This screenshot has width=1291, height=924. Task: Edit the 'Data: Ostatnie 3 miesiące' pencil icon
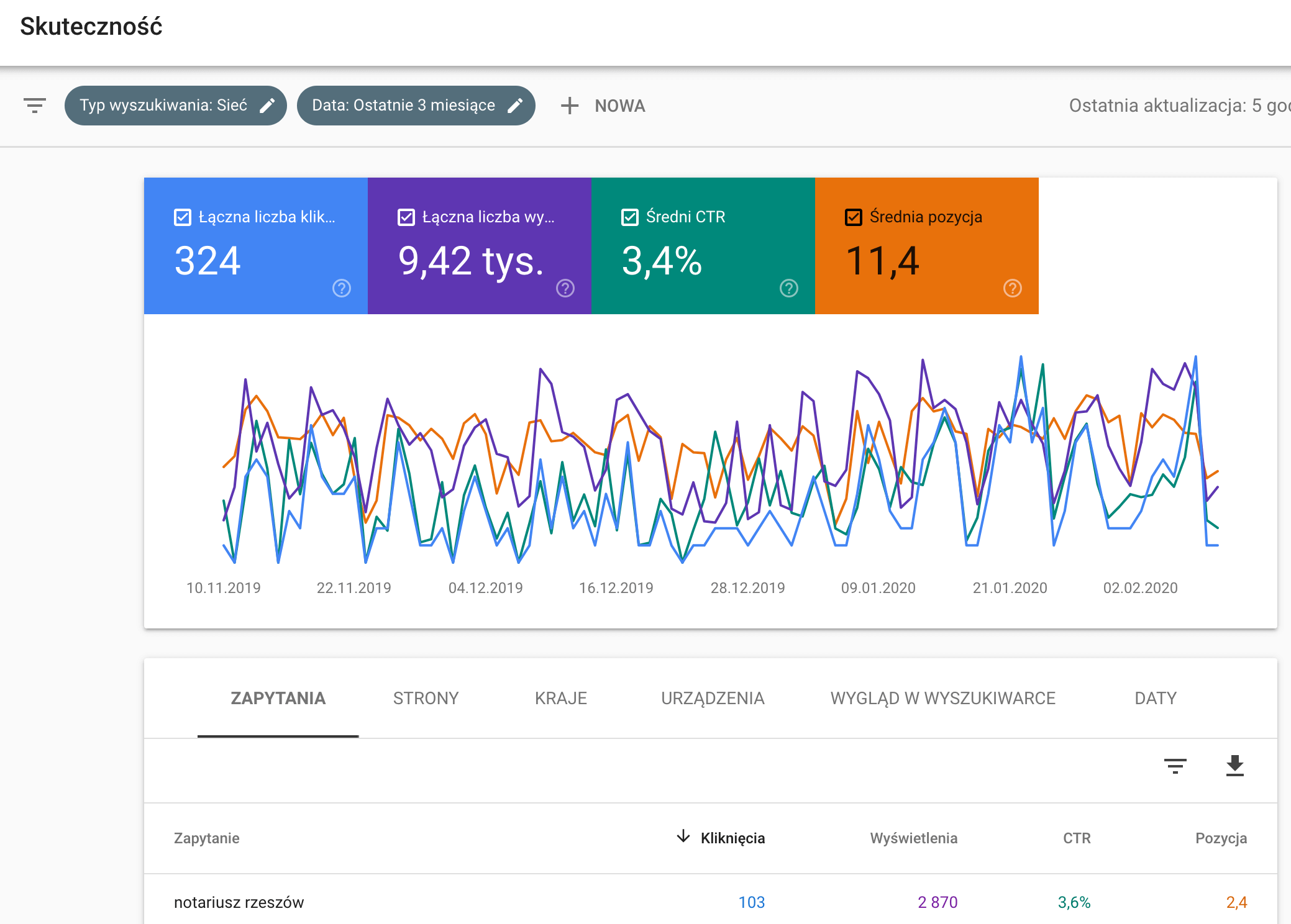[x=515, y=106]
